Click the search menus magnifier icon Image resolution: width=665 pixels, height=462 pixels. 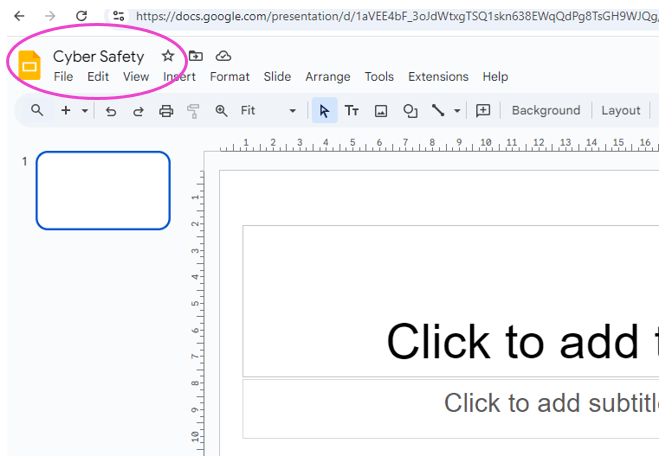click(x=37, y=111)
